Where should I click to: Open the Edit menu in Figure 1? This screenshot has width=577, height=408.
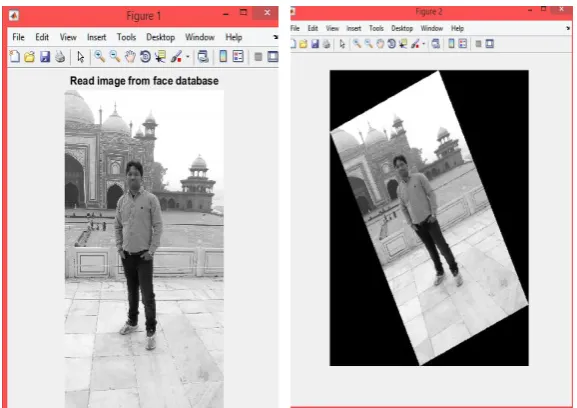[42, 37]
